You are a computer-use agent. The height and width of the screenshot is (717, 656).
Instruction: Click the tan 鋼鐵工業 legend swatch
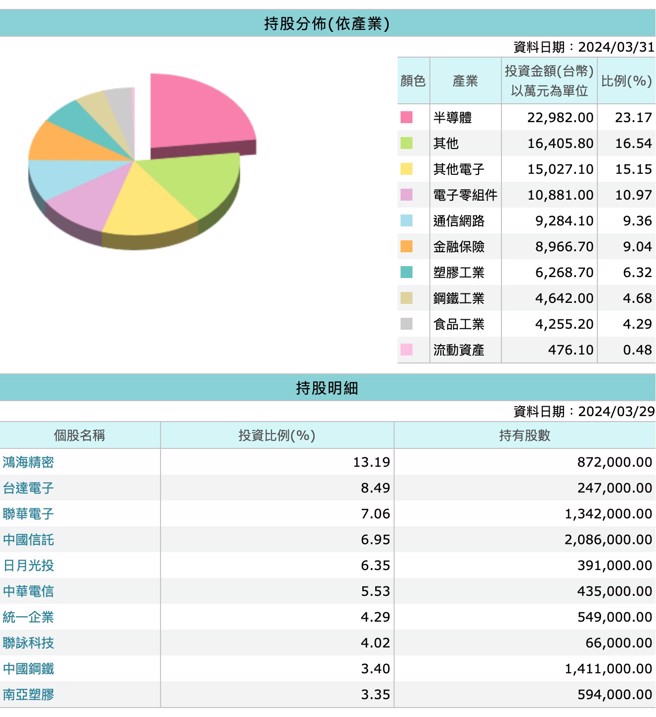(x=406, y=298)
